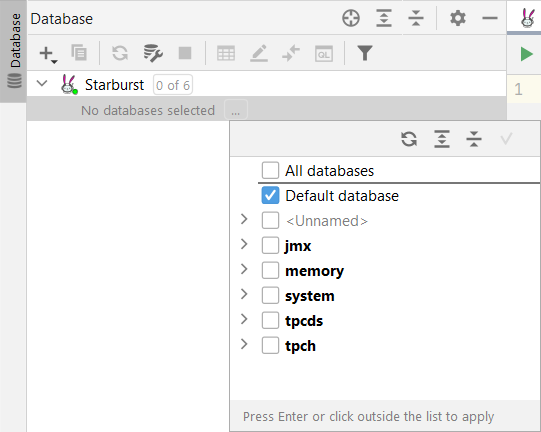This screenshot has width=541, height=432.
Task: Click the Stop square icon
Action: pos(185,53)
